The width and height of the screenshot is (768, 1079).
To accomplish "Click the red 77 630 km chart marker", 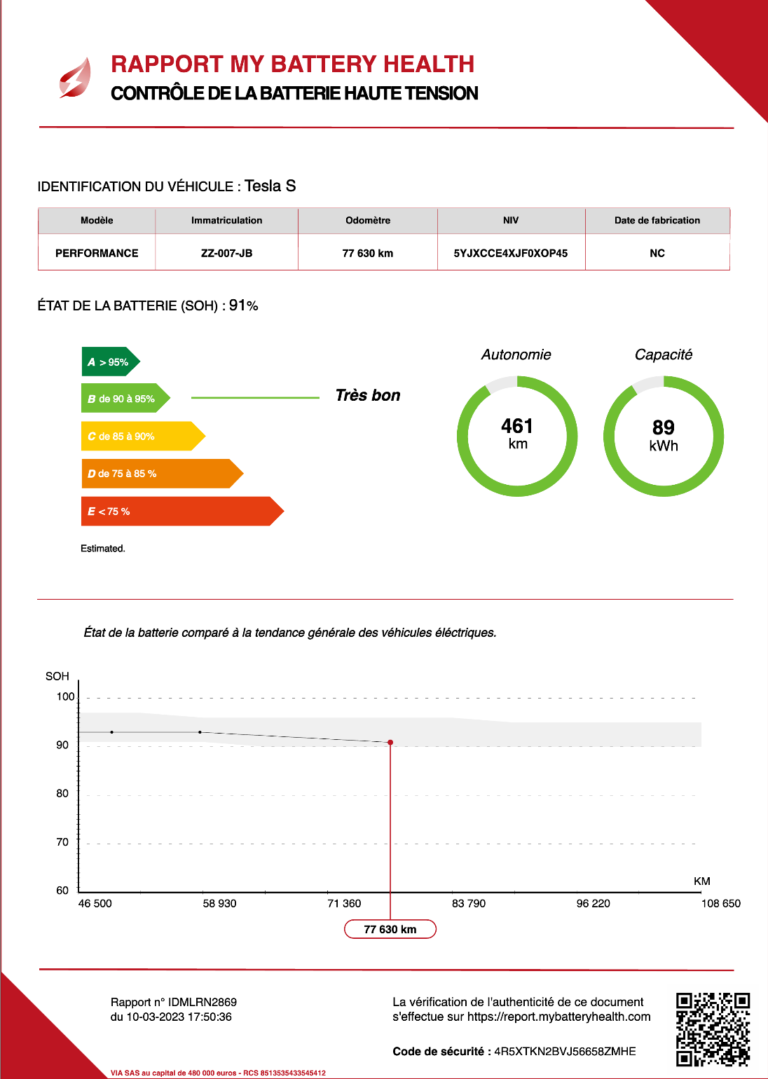I will (390, 743).
